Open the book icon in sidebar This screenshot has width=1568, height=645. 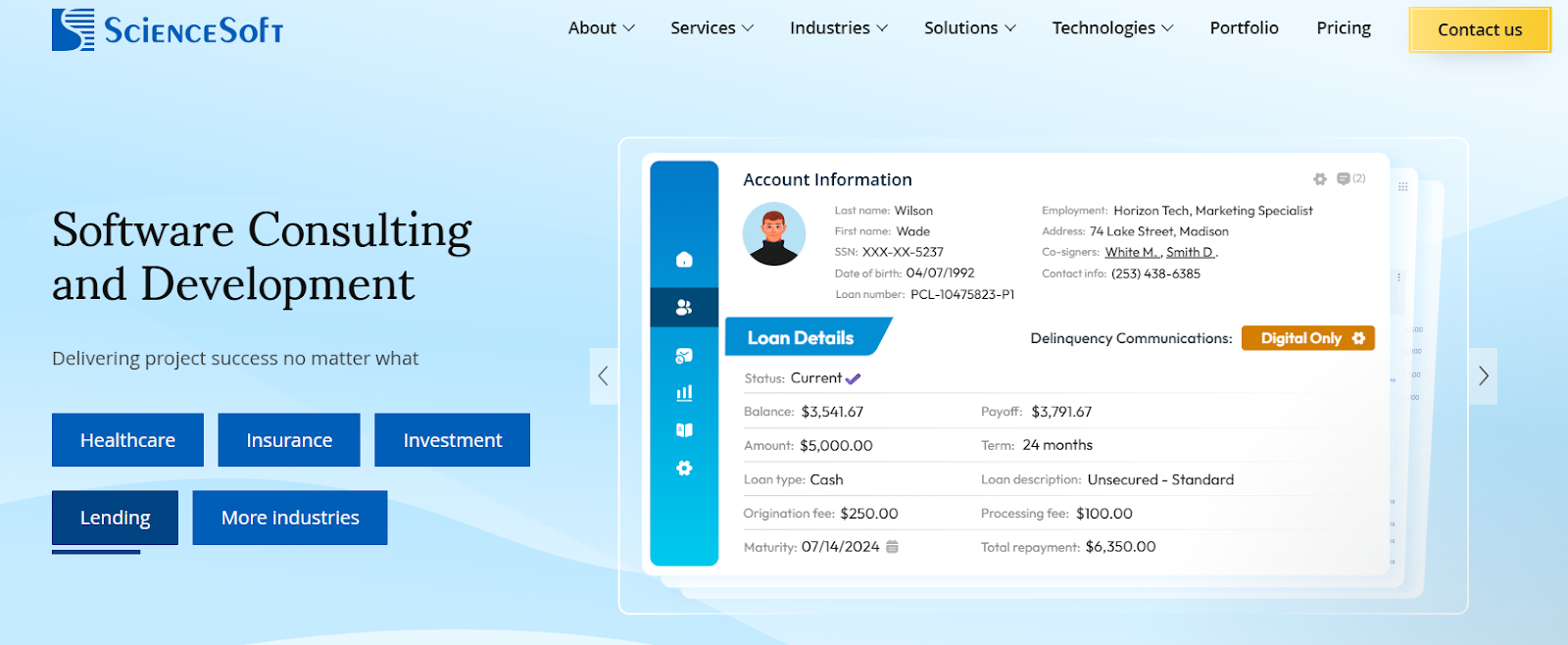tap(684, 430)
